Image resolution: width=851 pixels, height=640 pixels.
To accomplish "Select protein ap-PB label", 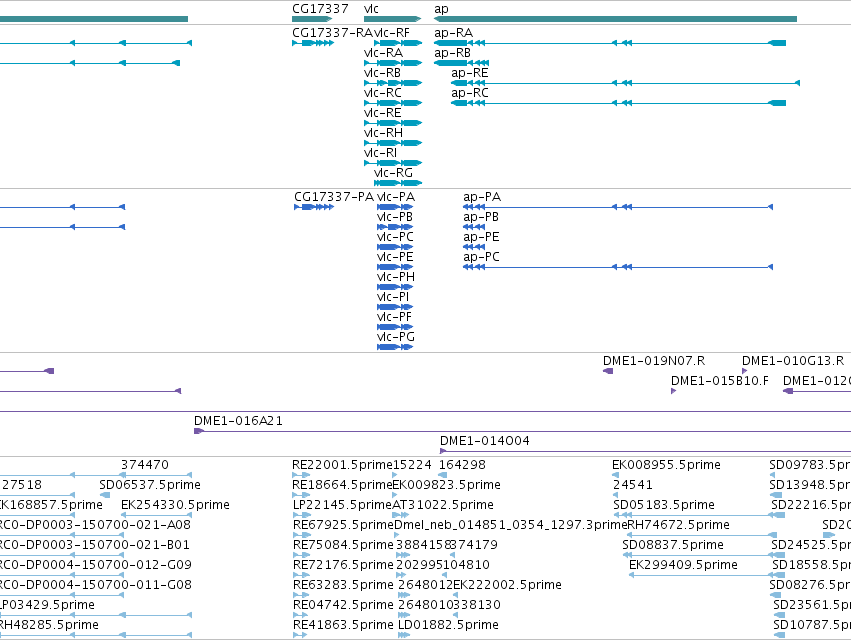I will [x=481, y=217].
